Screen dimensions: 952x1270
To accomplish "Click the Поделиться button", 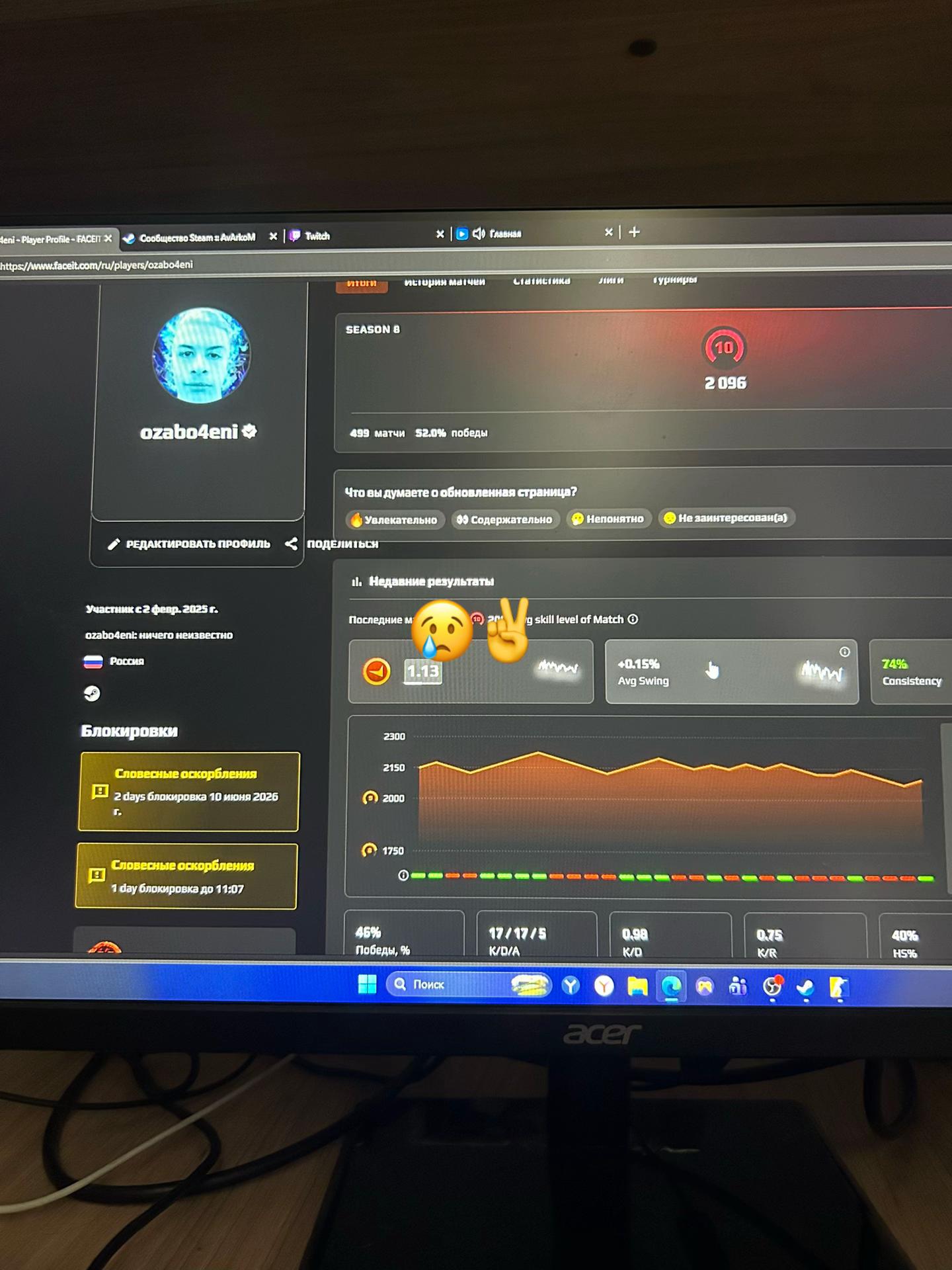I will (x=332, y=544).
